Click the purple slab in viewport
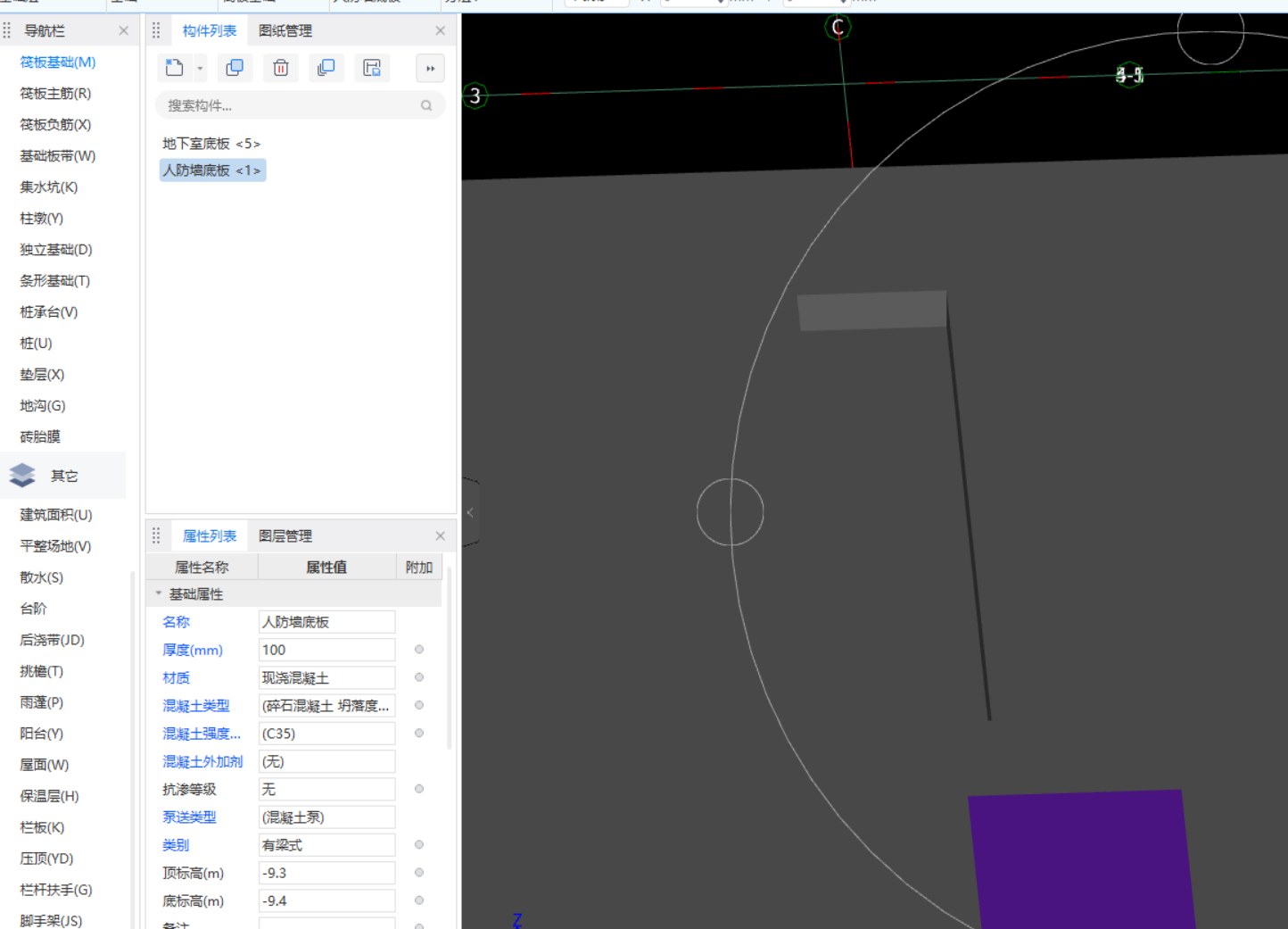This screenshot has width=1288, height=929. point(1082,860)
